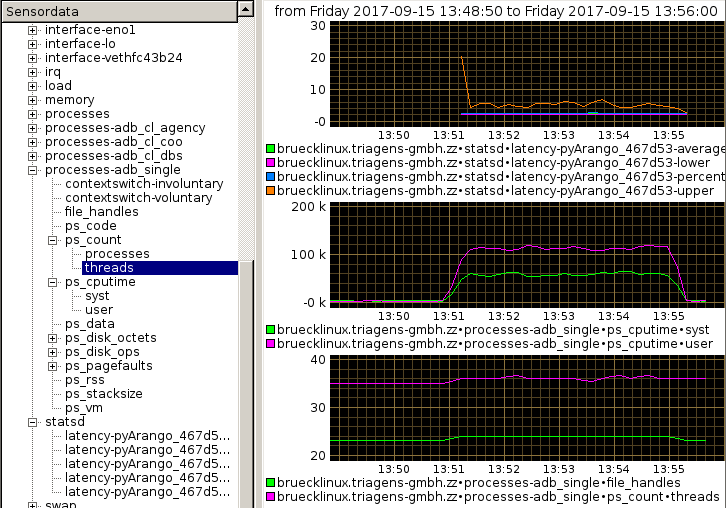The width and height of the screenshot is (726, 508).
Task: Expand the interface-vethfc43b24 node
Action: click(x=32, y=58)
